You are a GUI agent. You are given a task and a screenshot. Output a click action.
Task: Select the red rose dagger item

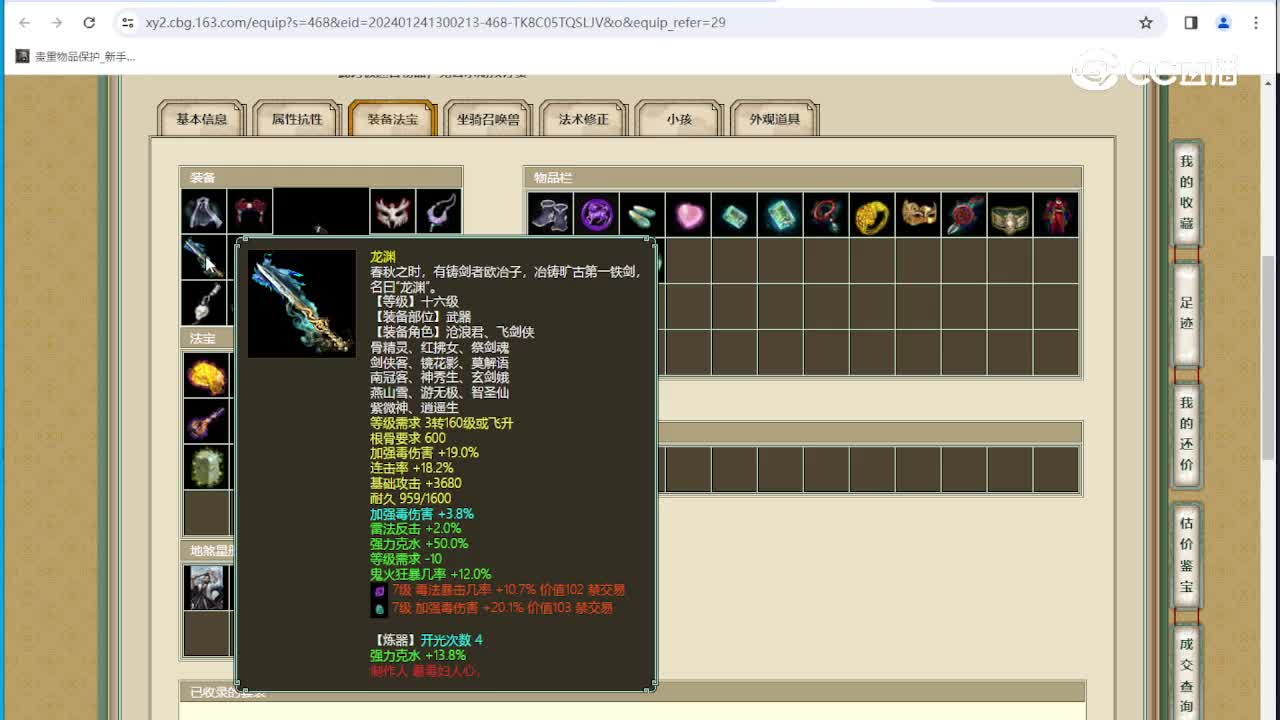point(964,214)
